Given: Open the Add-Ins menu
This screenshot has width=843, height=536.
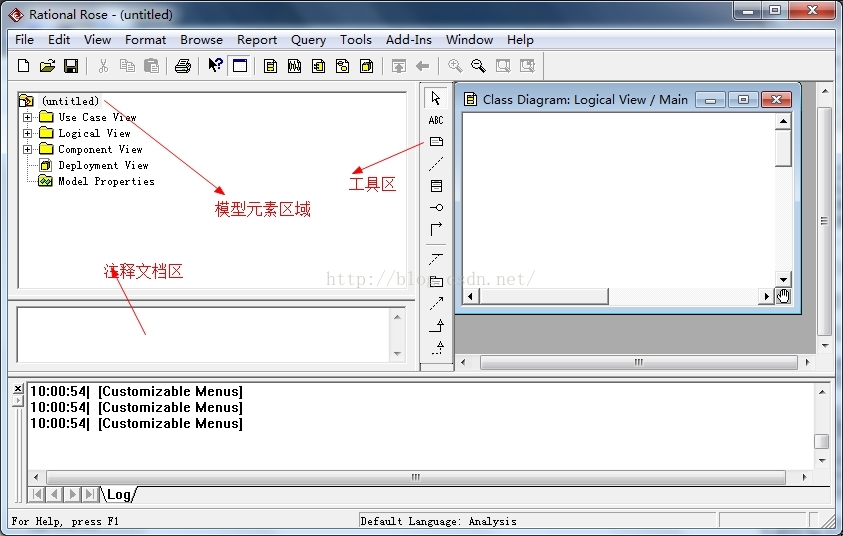Looking at the screenshot, I should (409, 40).
